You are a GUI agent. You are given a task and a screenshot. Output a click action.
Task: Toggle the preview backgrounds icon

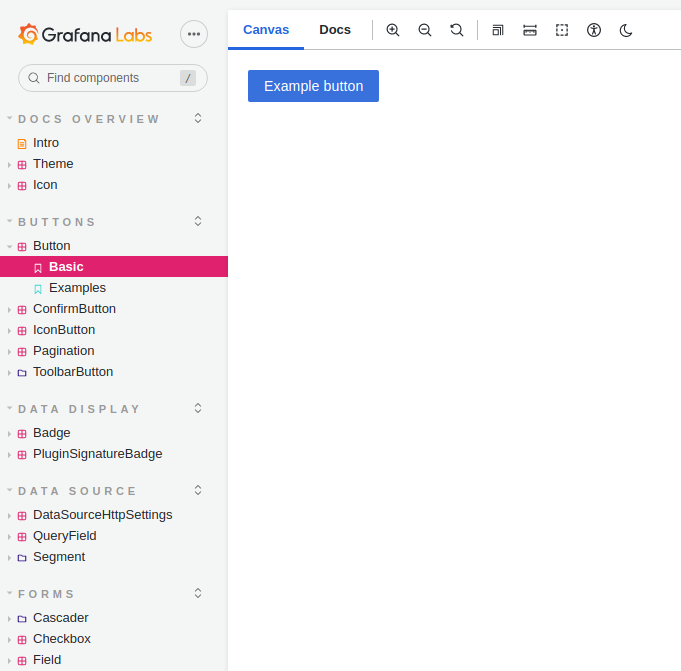[498, 30]
